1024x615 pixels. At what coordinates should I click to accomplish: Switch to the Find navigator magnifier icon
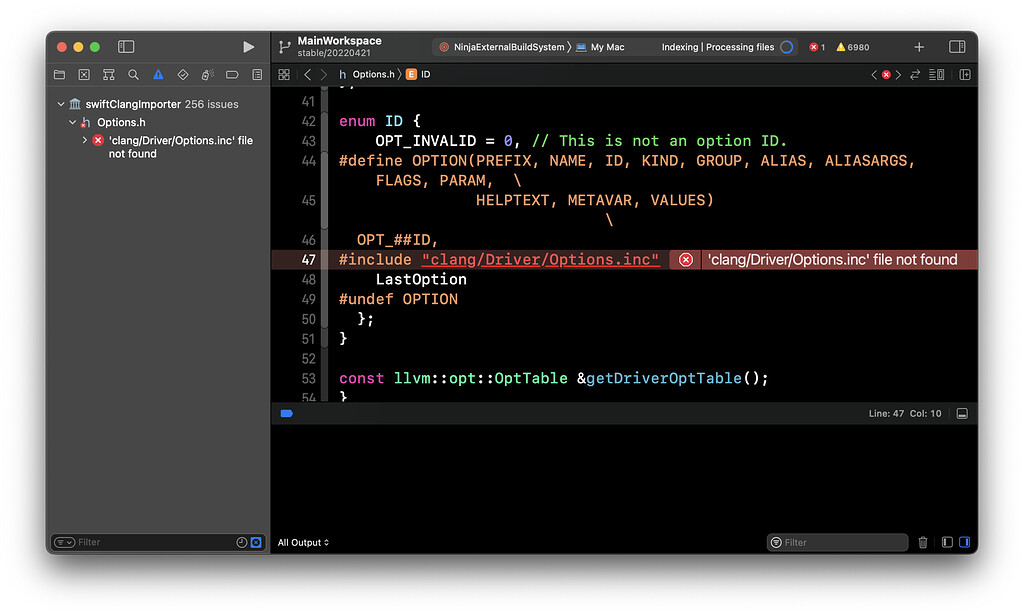tap(133, 75)
